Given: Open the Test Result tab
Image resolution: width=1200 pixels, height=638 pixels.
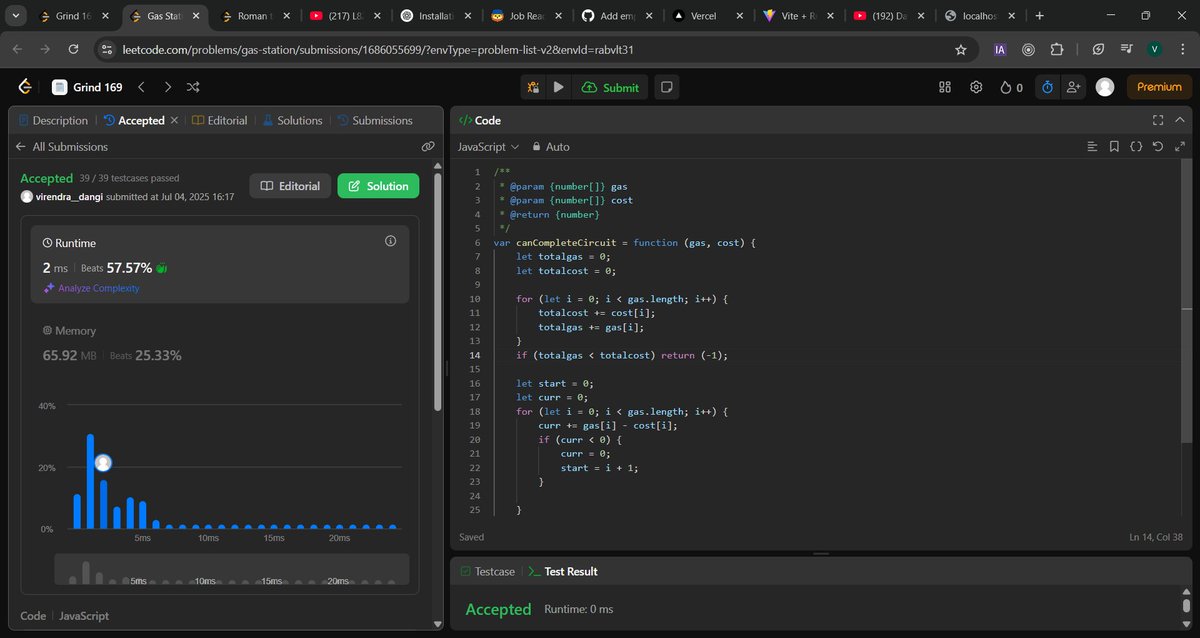Looking at the screenshot, I should coord(563,571).
